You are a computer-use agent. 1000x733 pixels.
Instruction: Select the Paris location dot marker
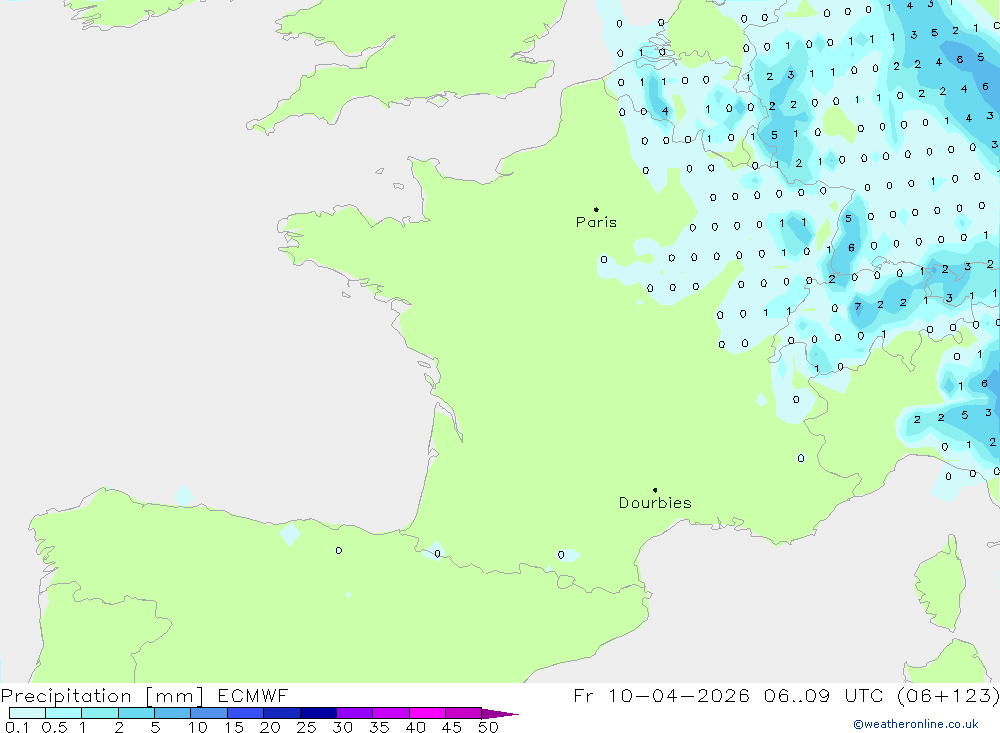(x=596, y=209)
